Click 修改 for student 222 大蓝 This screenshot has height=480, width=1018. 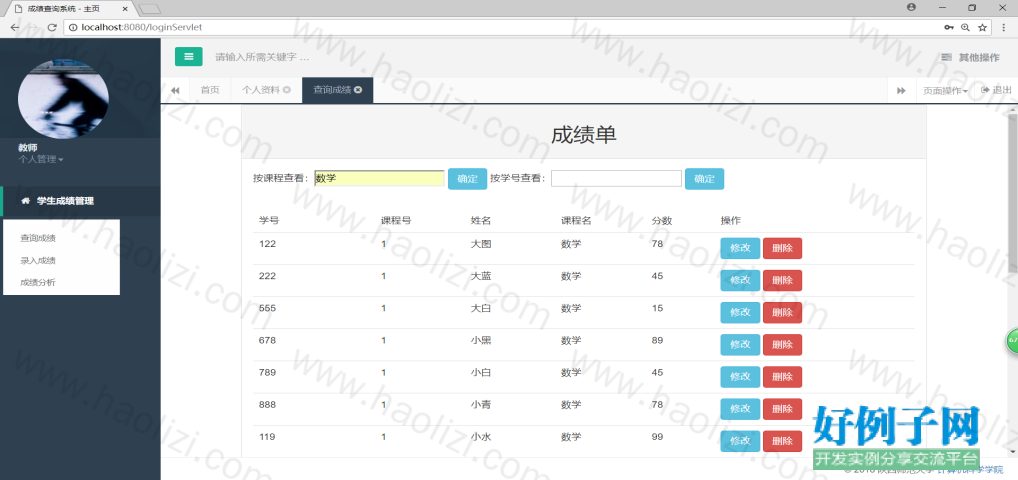pyautogui.click(x=740, y=280)
